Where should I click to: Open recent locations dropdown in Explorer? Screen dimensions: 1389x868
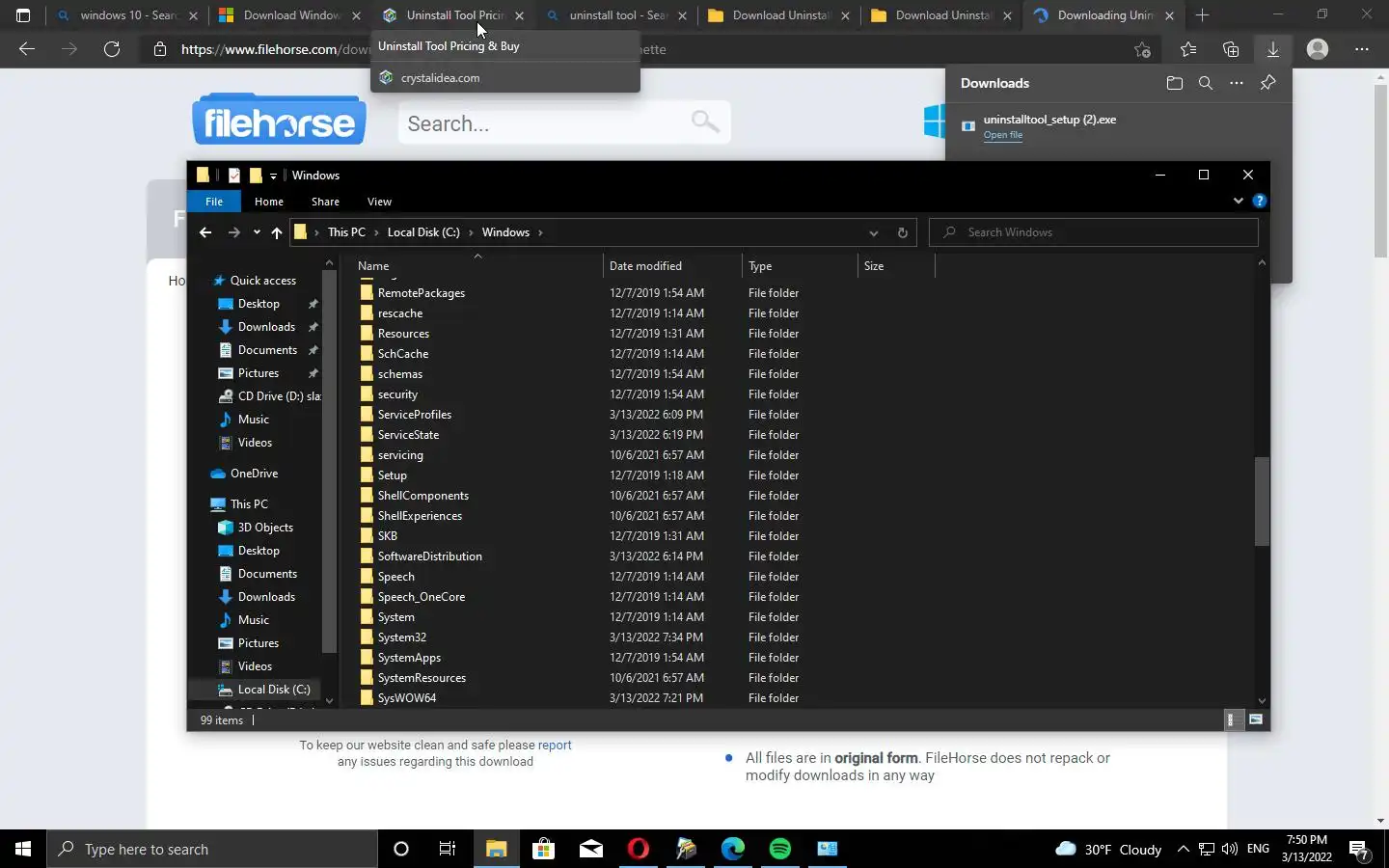pos(257,232)
